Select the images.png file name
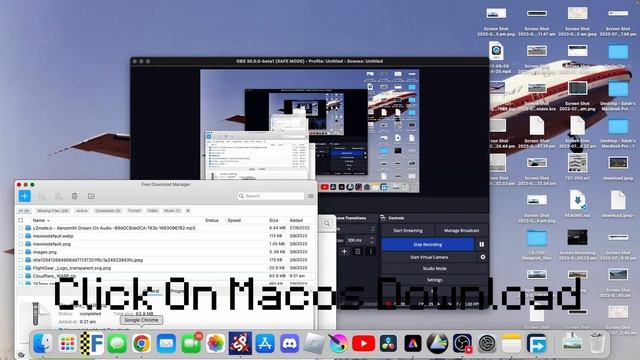Screen dimensions: 640x360 coord(44,252)
